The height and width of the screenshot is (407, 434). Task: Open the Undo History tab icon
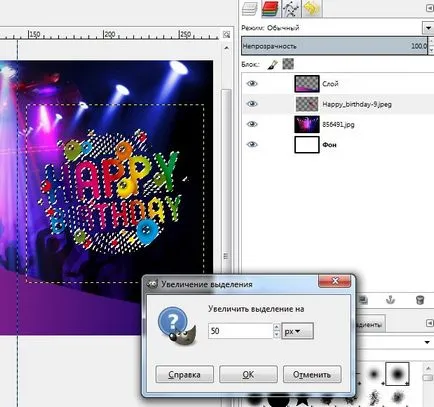point(311,8)
